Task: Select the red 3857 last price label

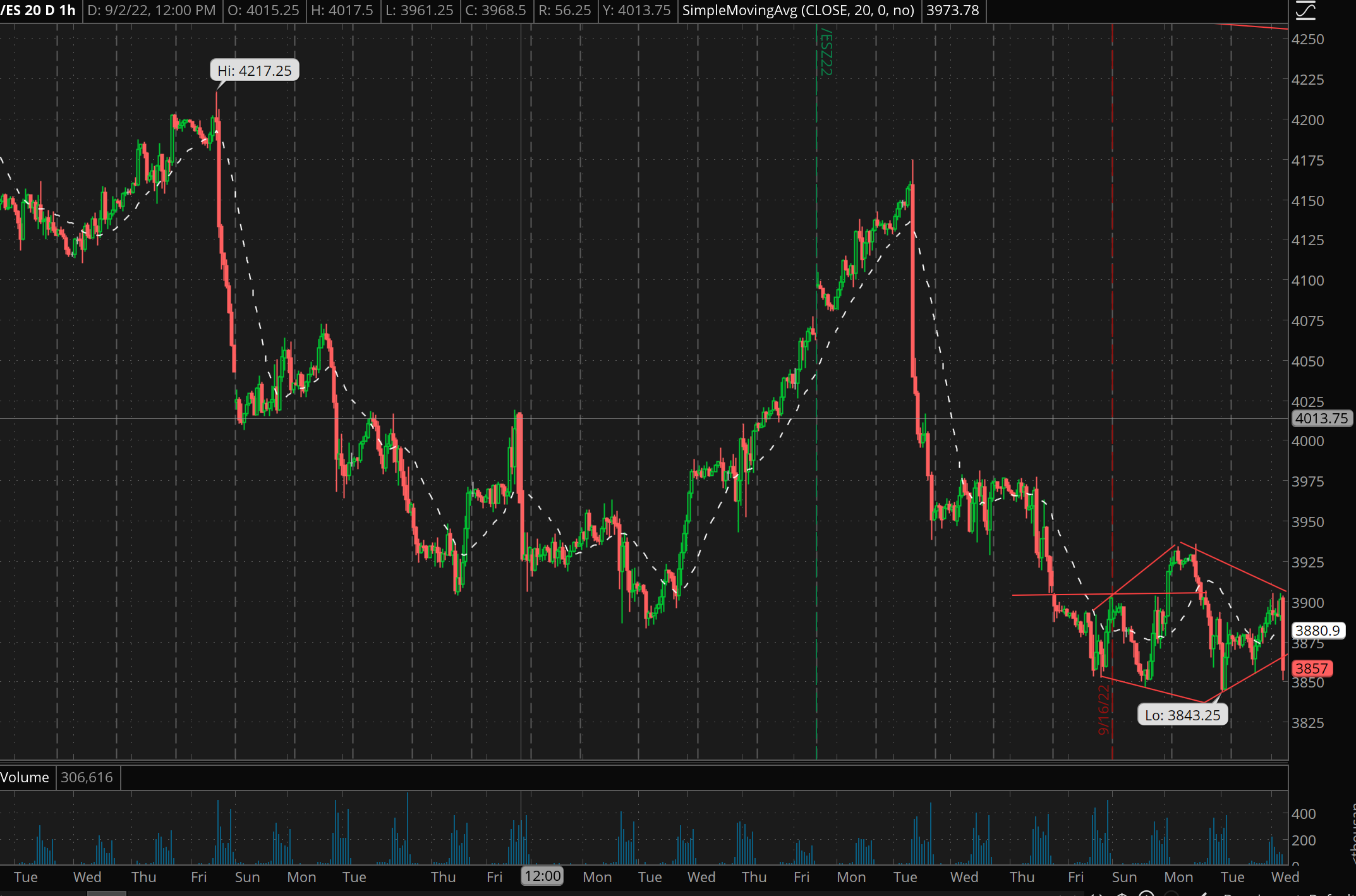Action: [x=1312, y=668]
